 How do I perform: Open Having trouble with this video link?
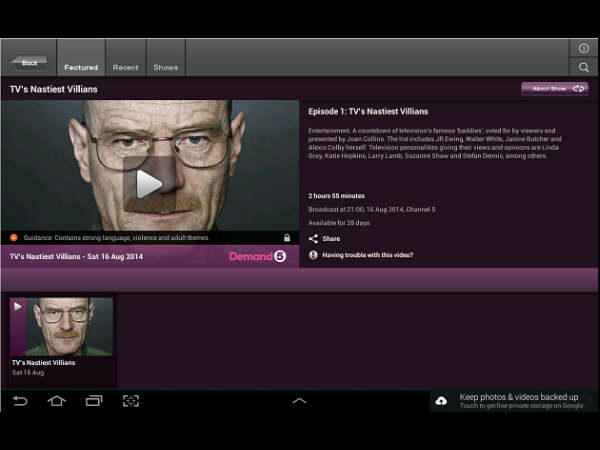pyautogui.click(x=367, y=255)
